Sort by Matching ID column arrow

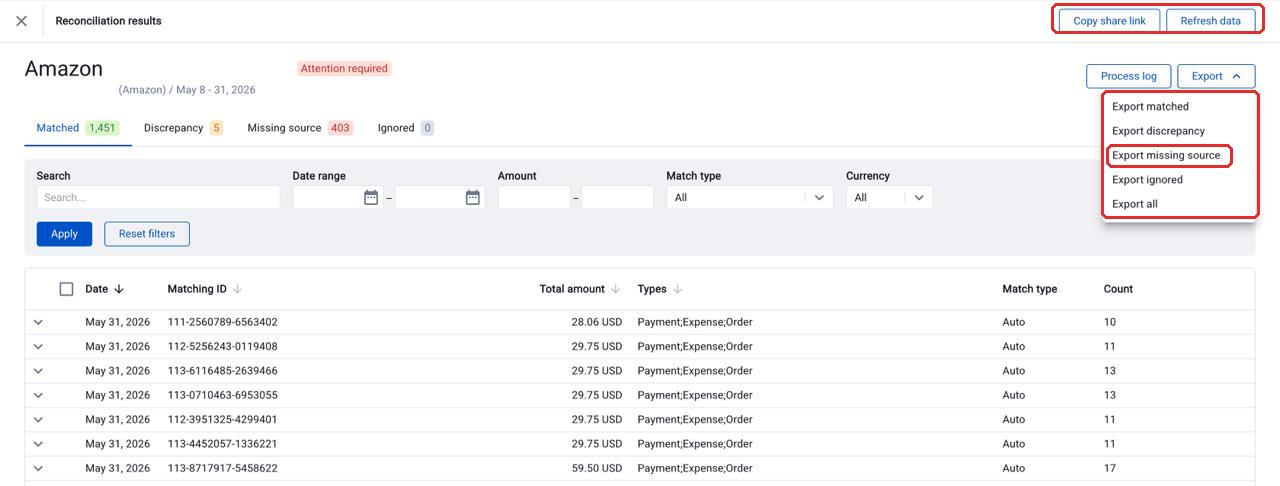pyautogui.click(x=237, y=289)
